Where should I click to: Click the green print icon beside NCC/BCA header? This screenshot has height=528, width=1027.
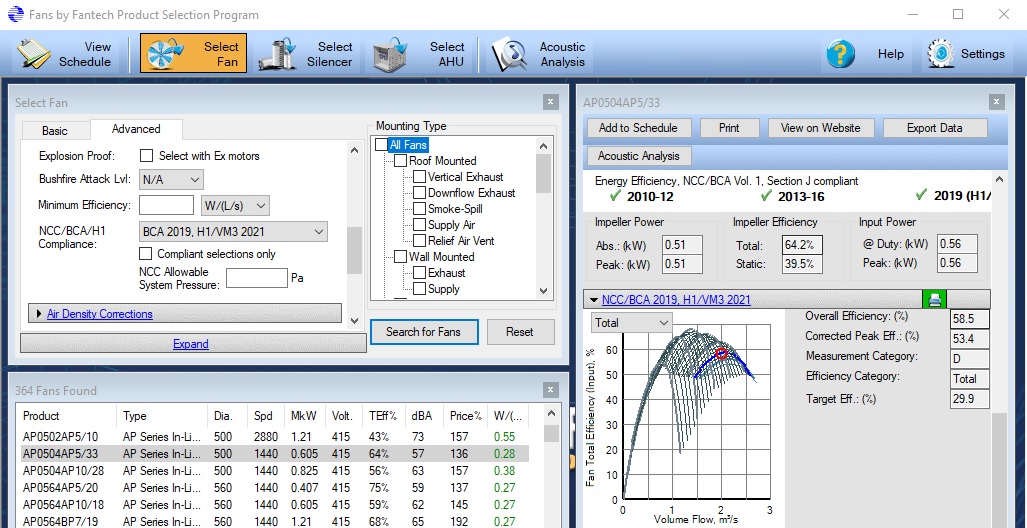933,299
